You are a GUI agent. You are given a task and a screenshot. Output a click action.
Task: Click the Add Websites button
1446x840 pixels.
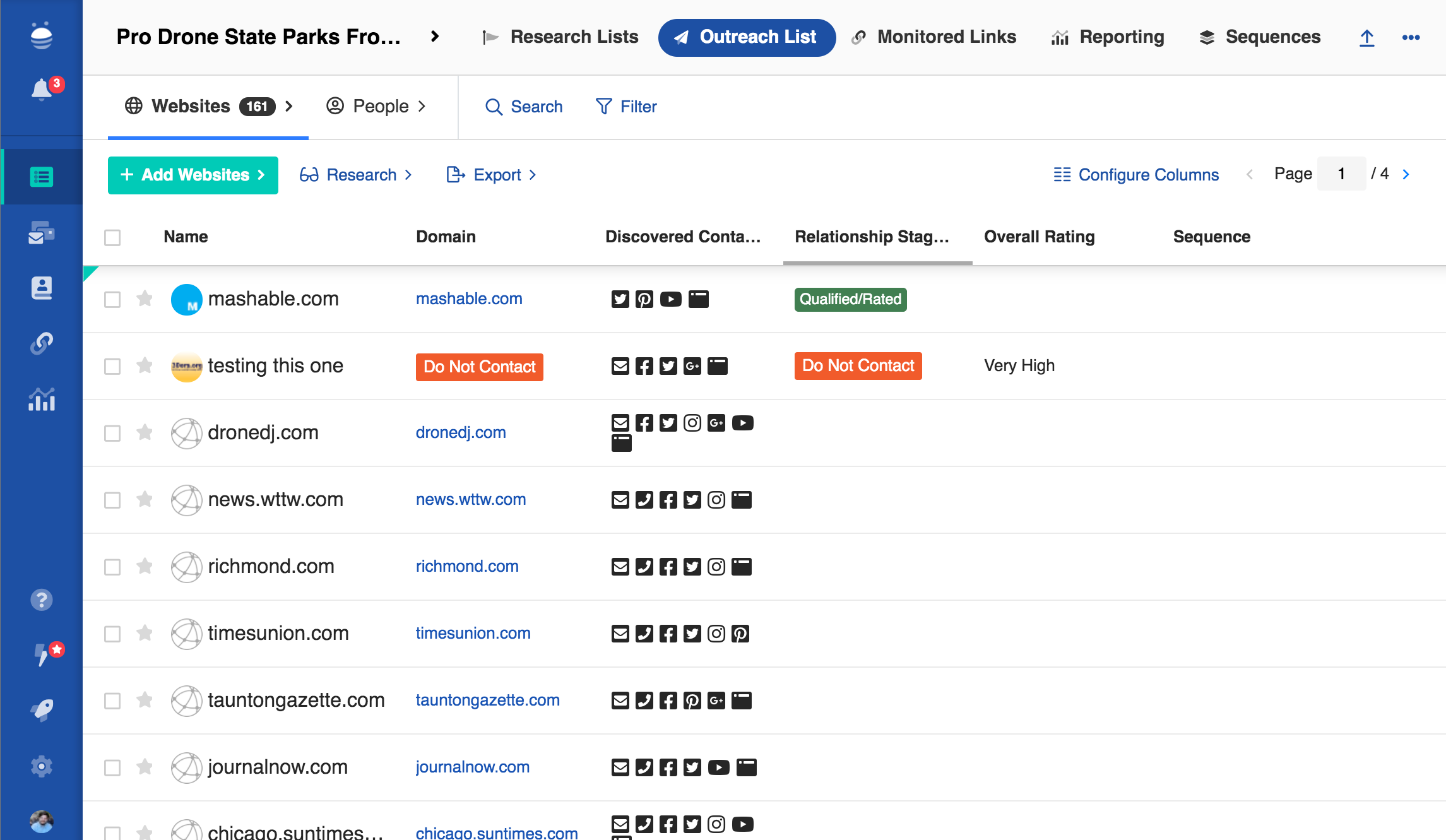193,175
